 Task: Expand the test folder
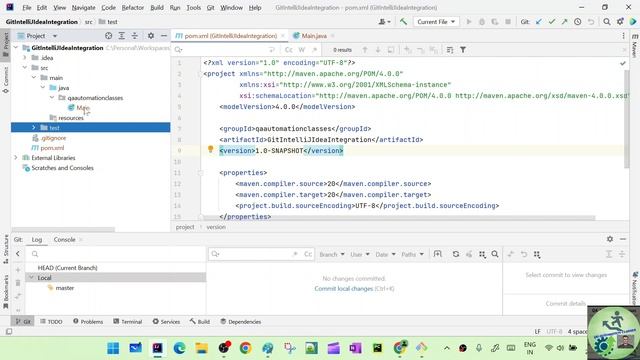pos(34,128)
